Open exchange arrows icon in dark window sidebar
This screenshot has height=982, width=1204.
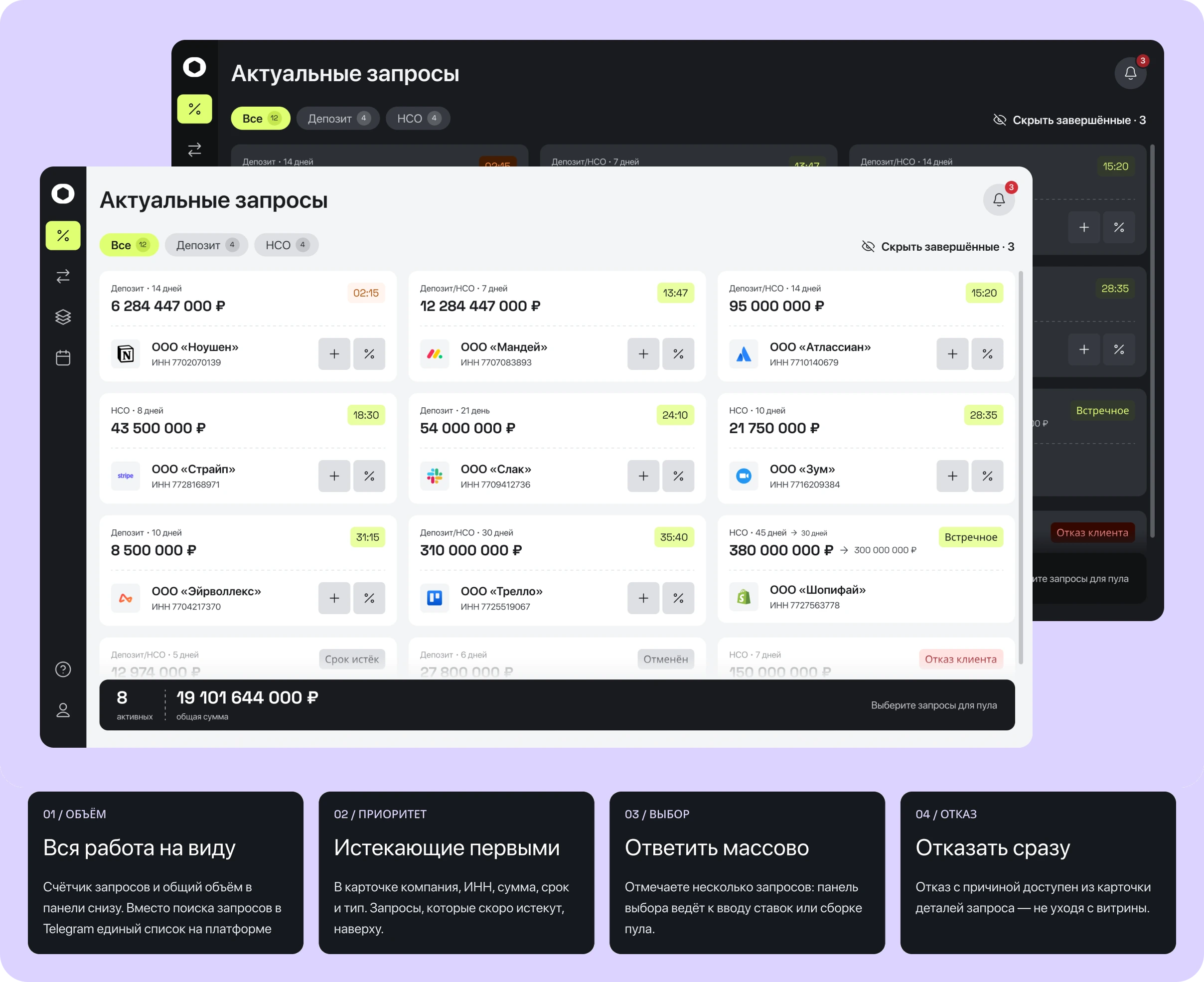[194, 150]
